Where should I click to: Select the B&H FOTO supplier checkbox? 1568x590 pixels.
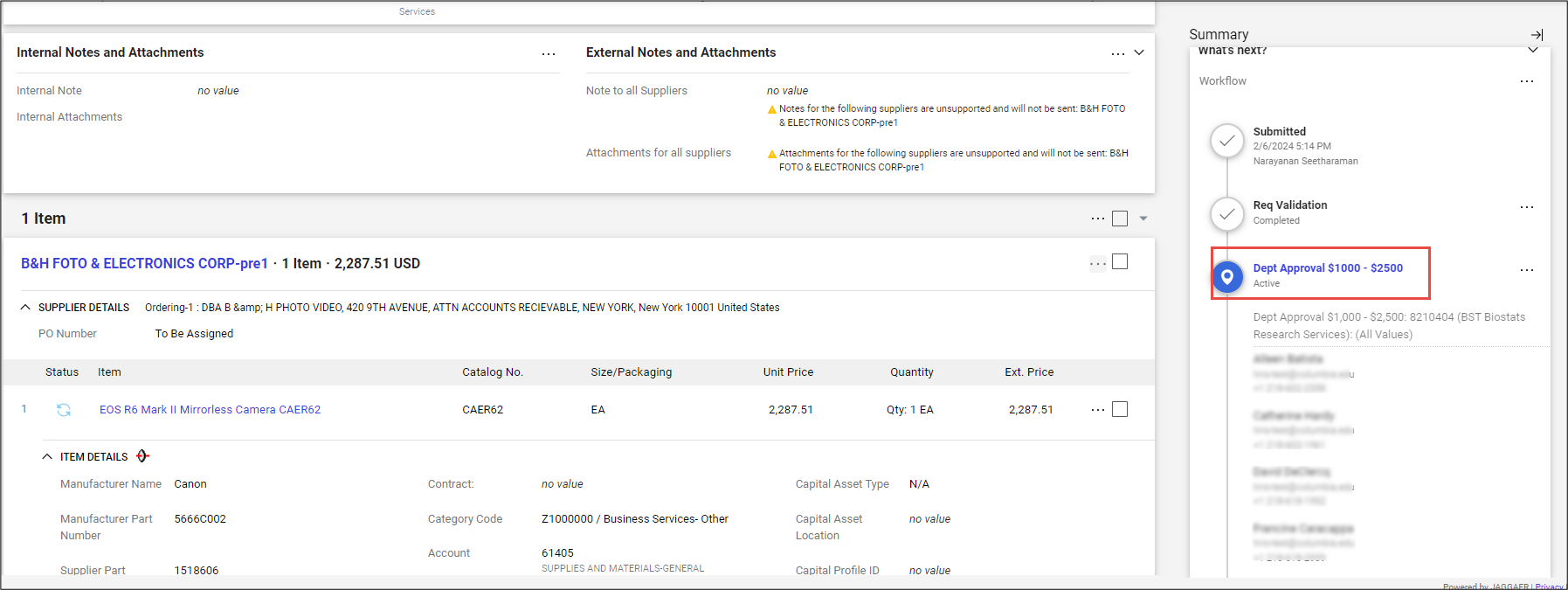tap(1120, 261)
